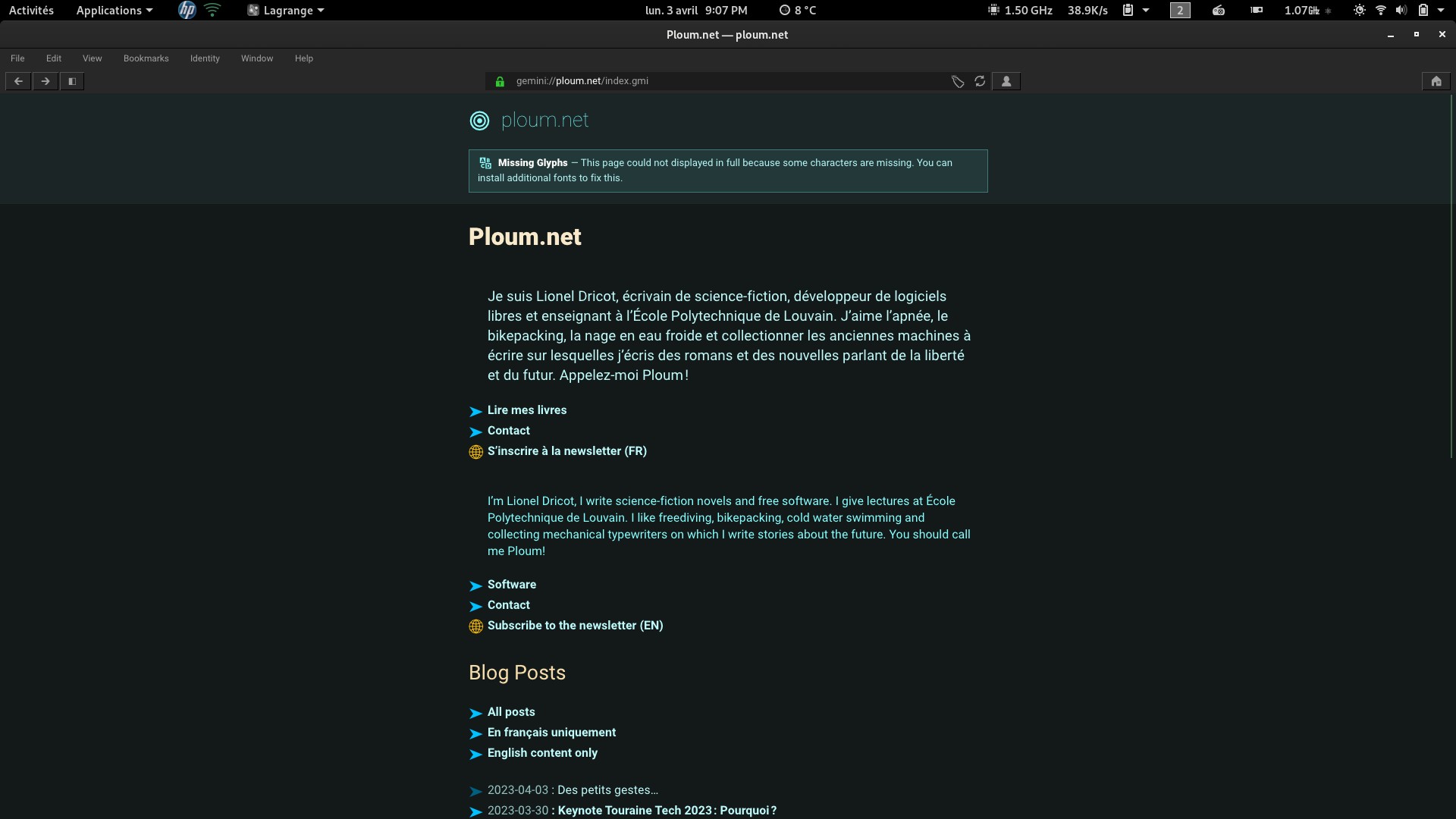Screen dimensions: 1456x819
Task: Click the battery icon in system tray
Action: coord(1423,10)
